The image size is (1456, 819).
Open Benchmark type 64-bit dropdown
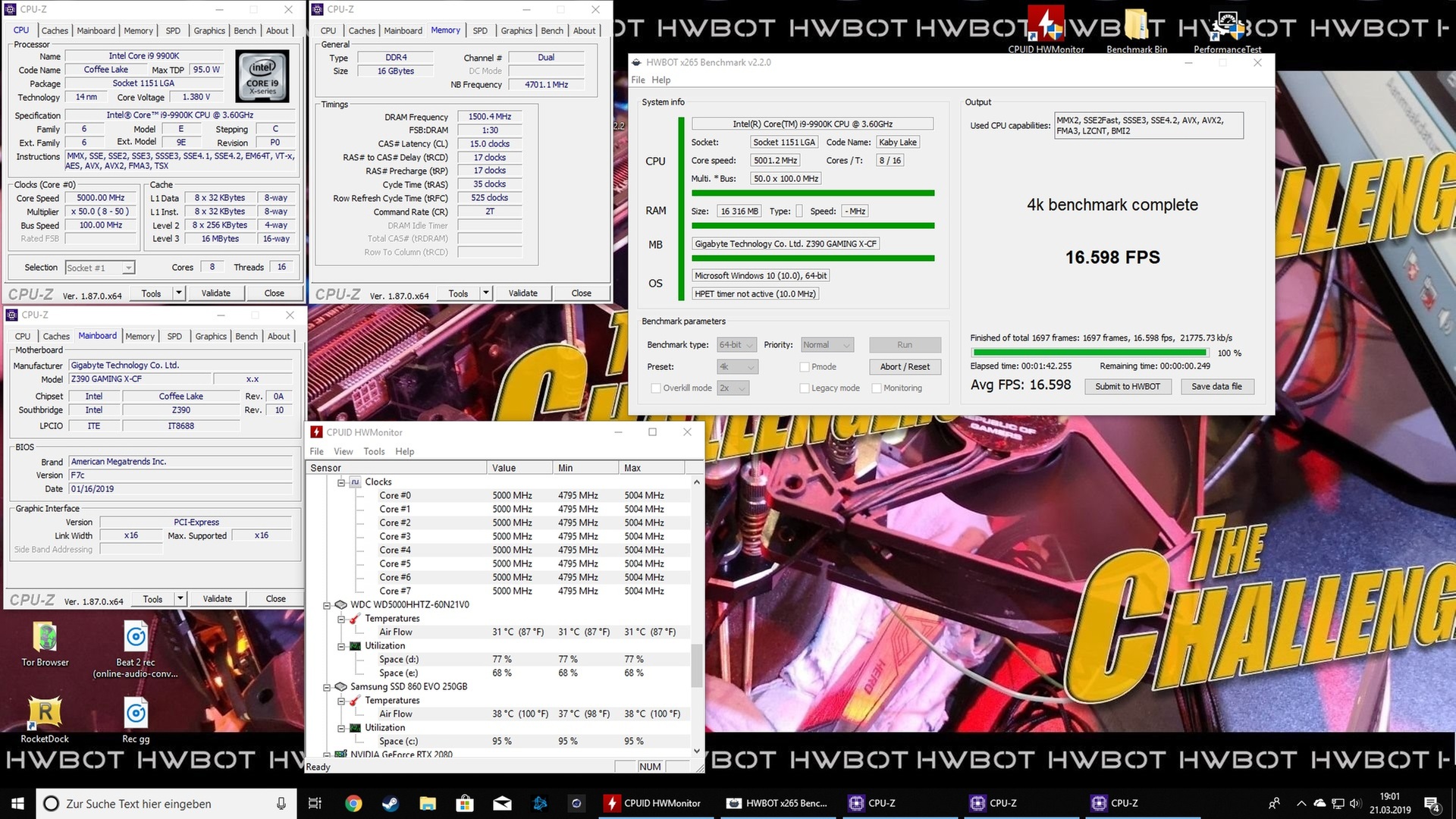pos(737,345)
